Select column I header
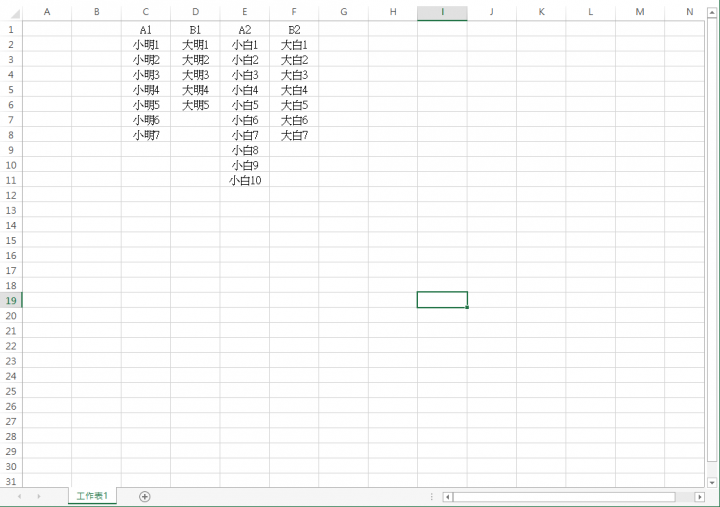720x507 pixels. click(x=442, y=12)
